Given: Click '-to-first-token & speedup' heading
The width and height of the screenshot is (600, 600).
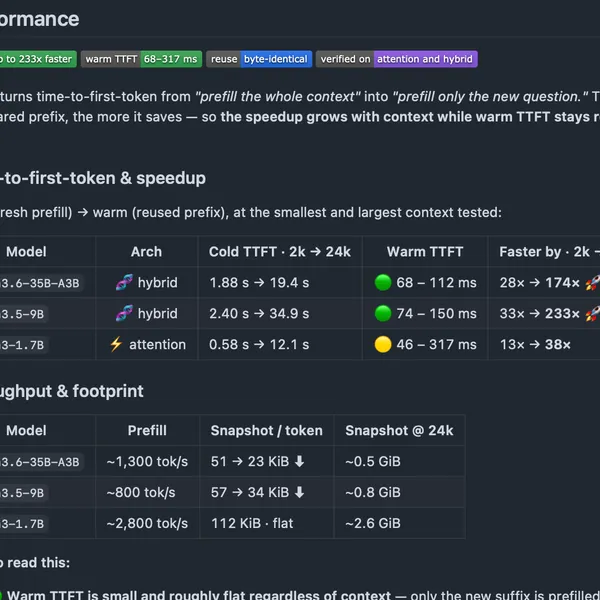Looking at the screenshot, I should tap(103, 178).
